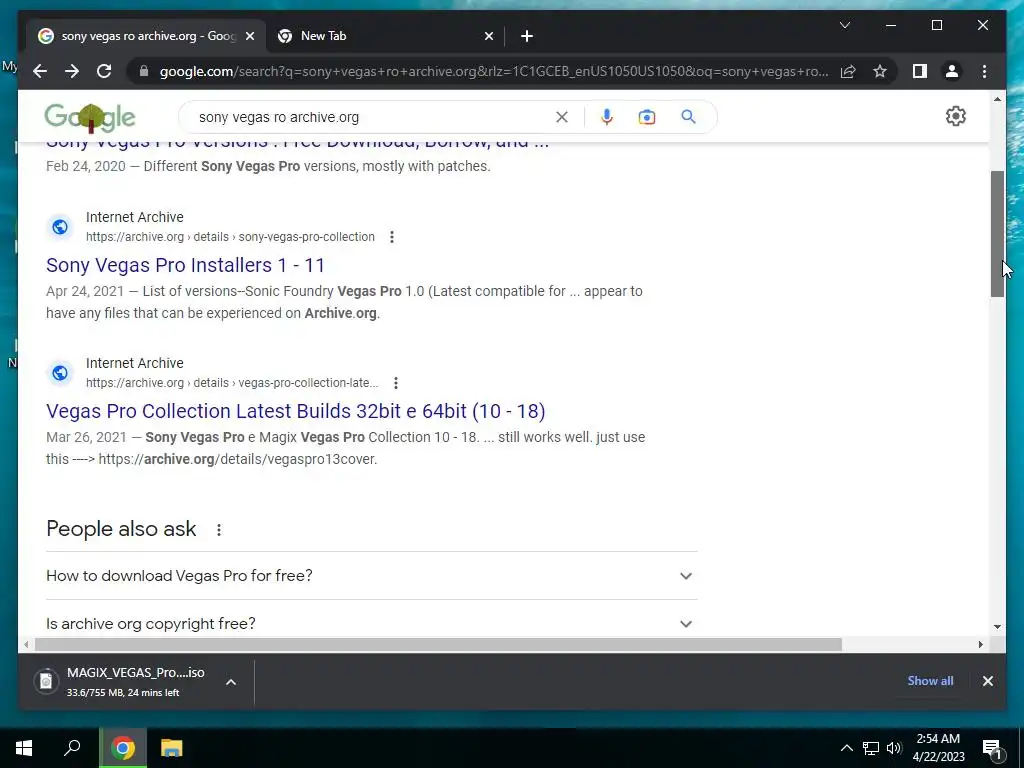Expand 'Is archive org copyright free?' question
1024x768 pixels.
[x=372, y=624]
